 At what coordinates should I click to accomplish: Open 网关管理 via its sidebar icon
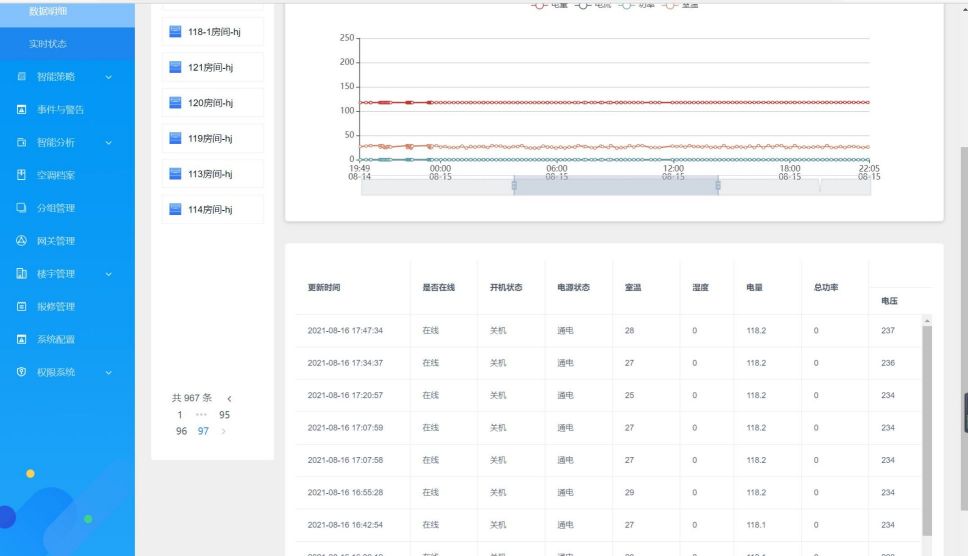[21, 241]
